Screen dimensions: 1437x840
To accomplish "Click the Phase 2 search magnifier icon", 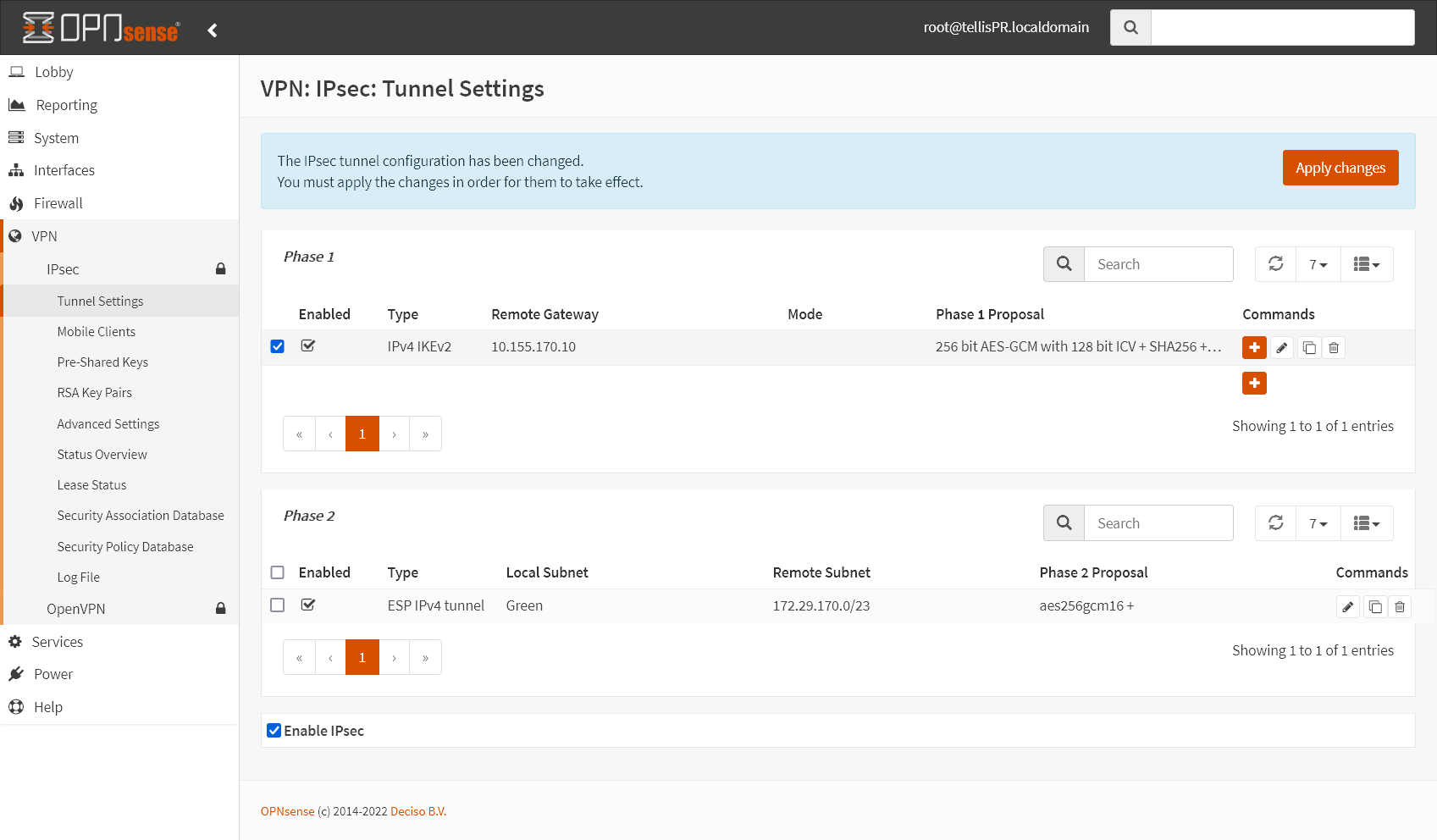I will point(1063,522).
